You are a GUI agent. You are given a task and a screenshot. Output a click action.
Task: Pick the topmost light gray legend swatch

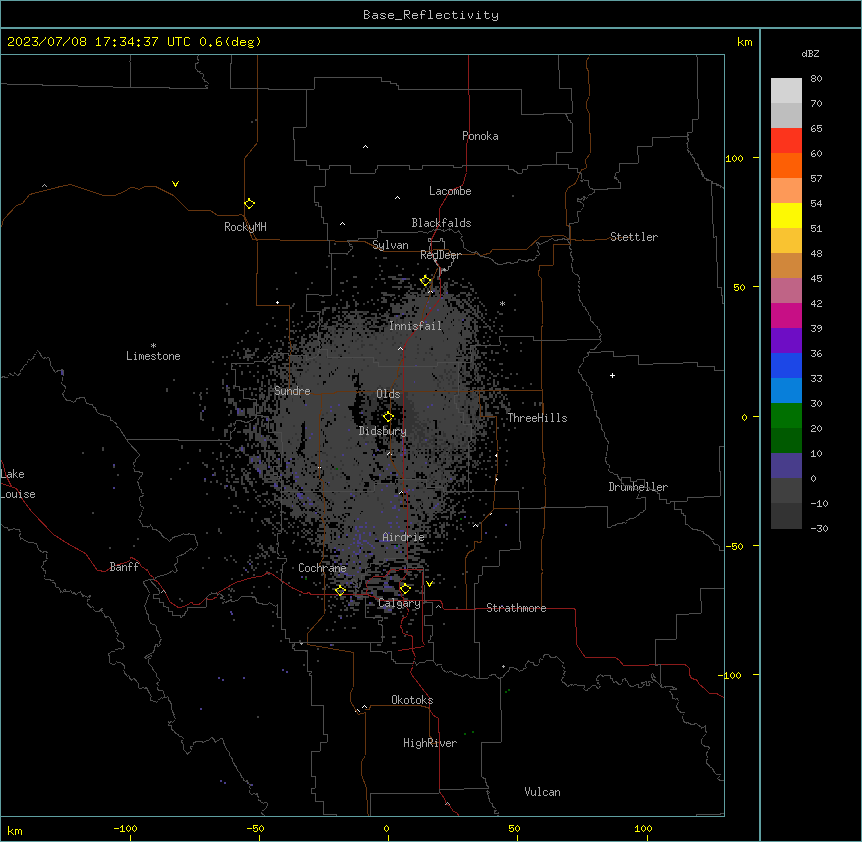[x=786, y=91]
